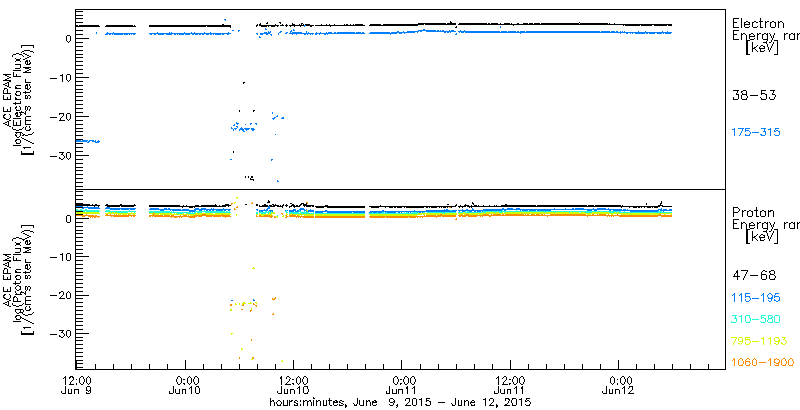Click the [keV] unit under Electron heading
This screenshot has width=800, height=410.
(762, 49)
